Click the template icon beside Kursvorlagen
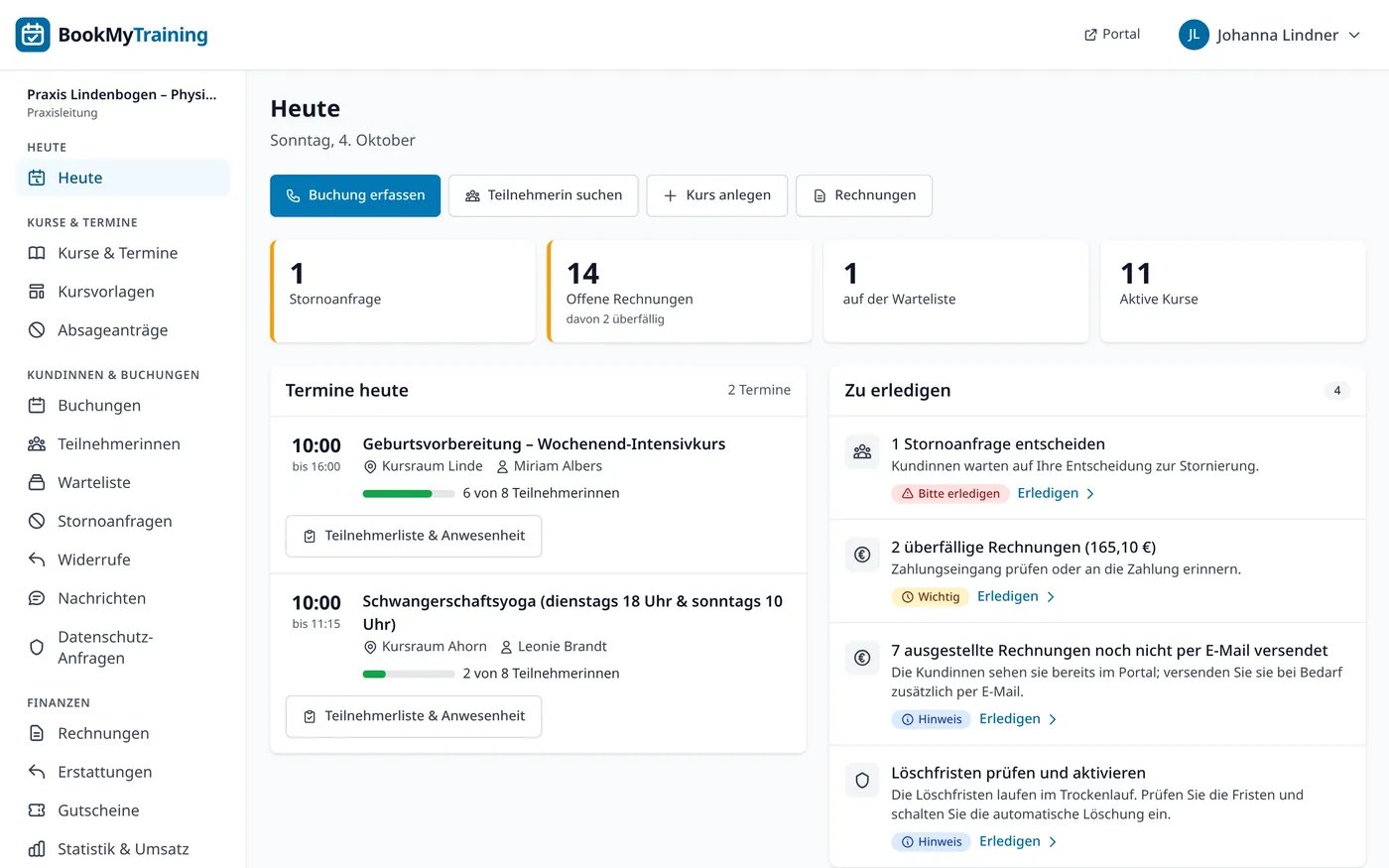The height and width of the screenshot is (868, 1389). click(37, 292)
